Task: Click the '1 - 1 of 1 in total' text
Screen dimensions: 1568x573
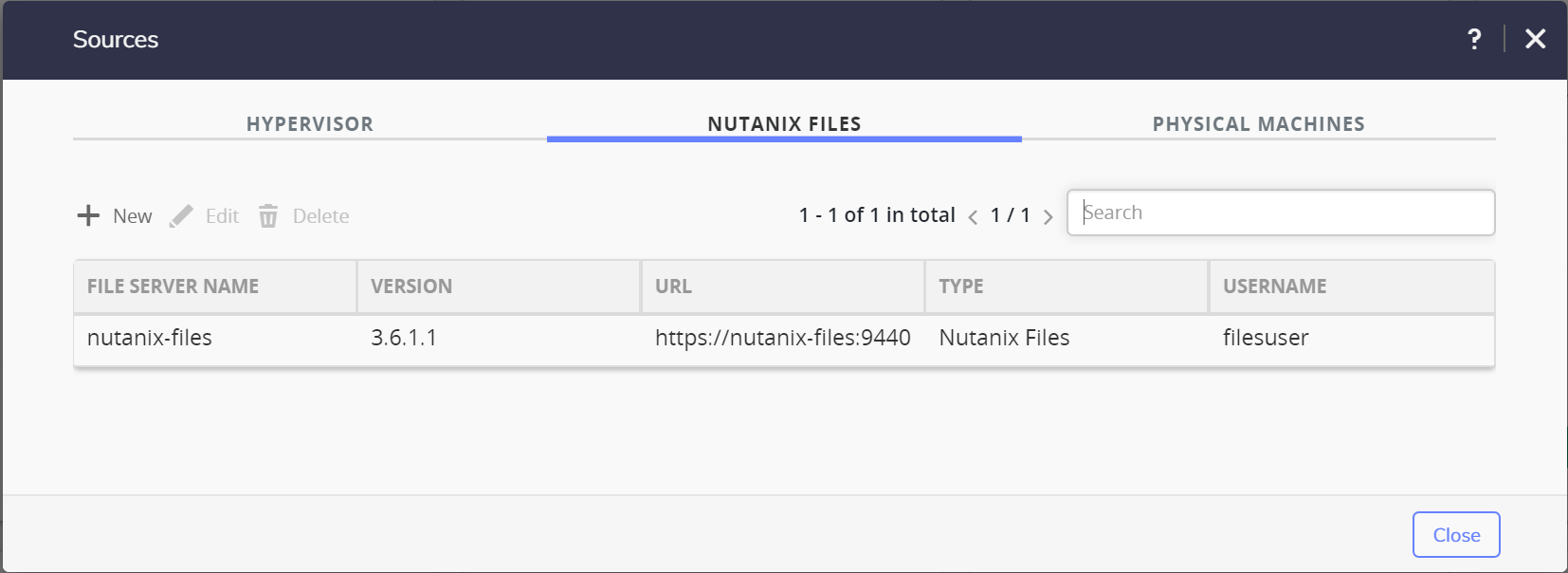Action: (877, 215)
